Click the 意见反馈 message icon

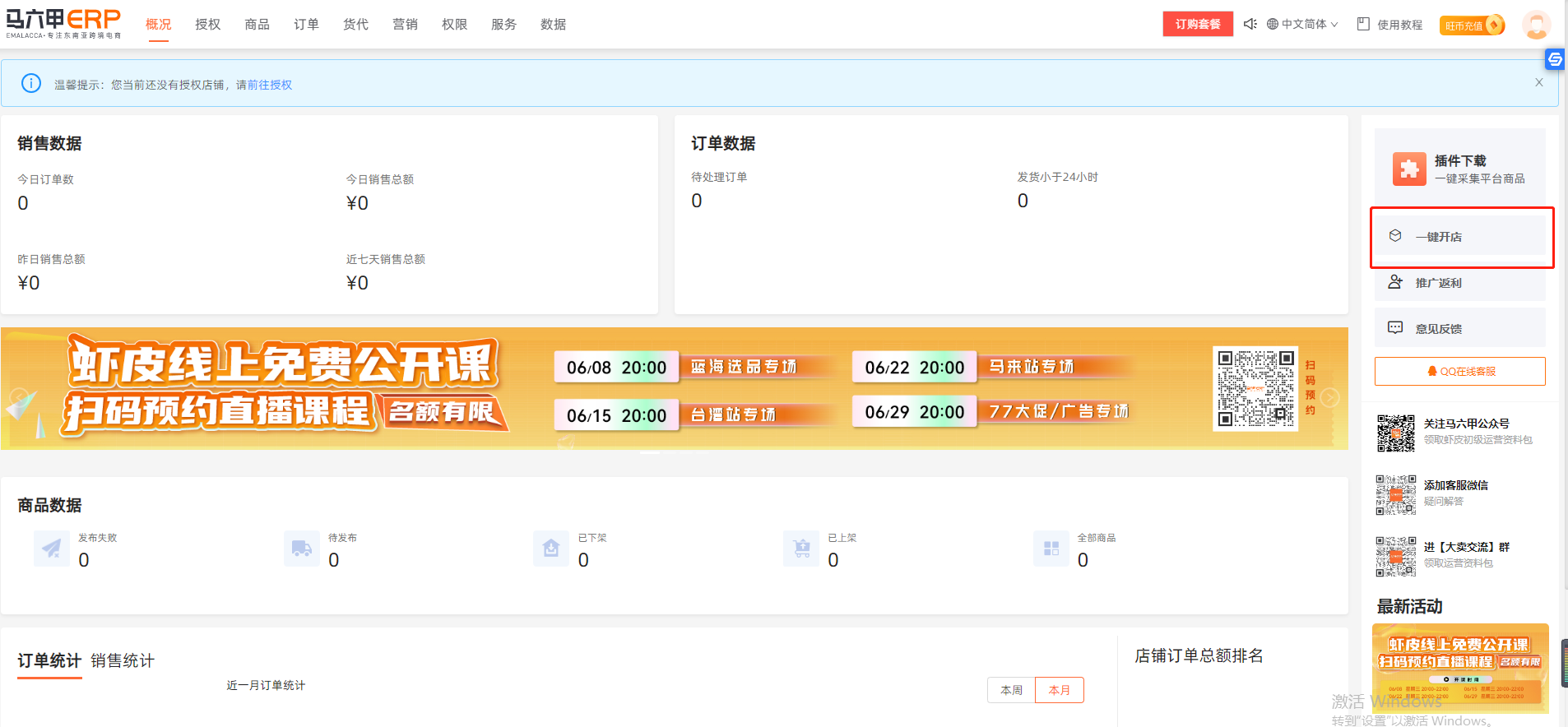coord(1395,327)
